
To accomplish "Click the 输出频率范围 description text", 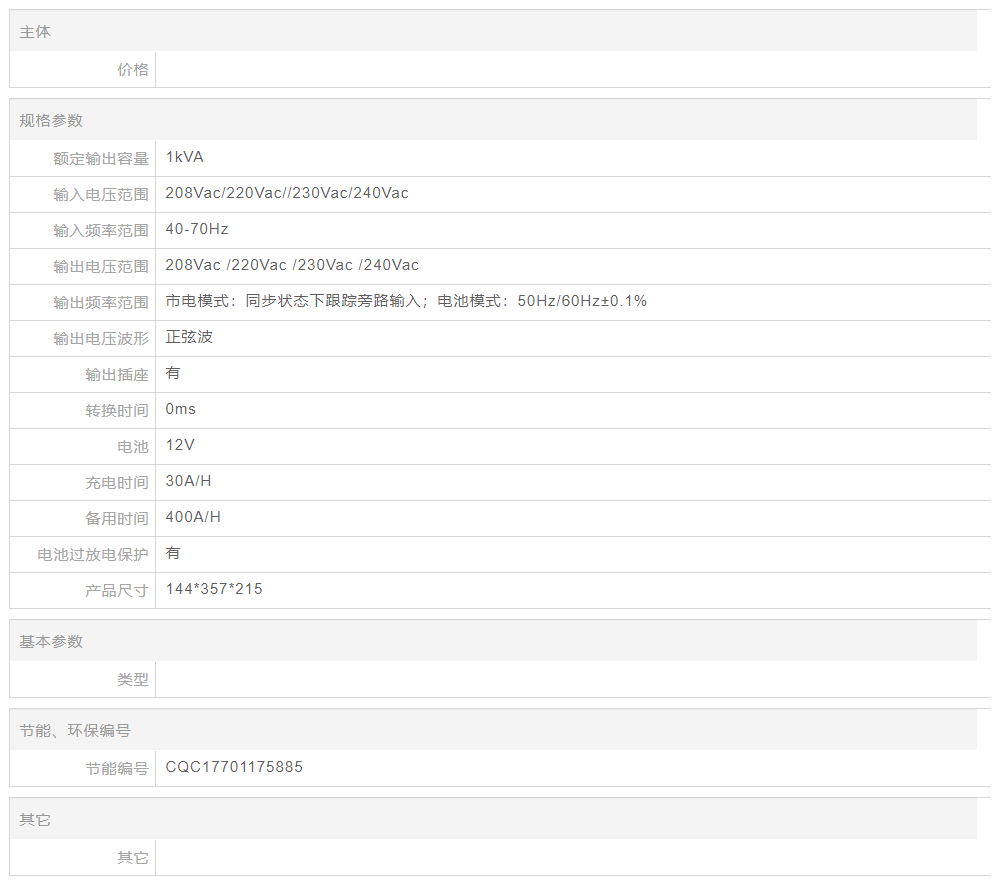I will (x=406, y=301).
